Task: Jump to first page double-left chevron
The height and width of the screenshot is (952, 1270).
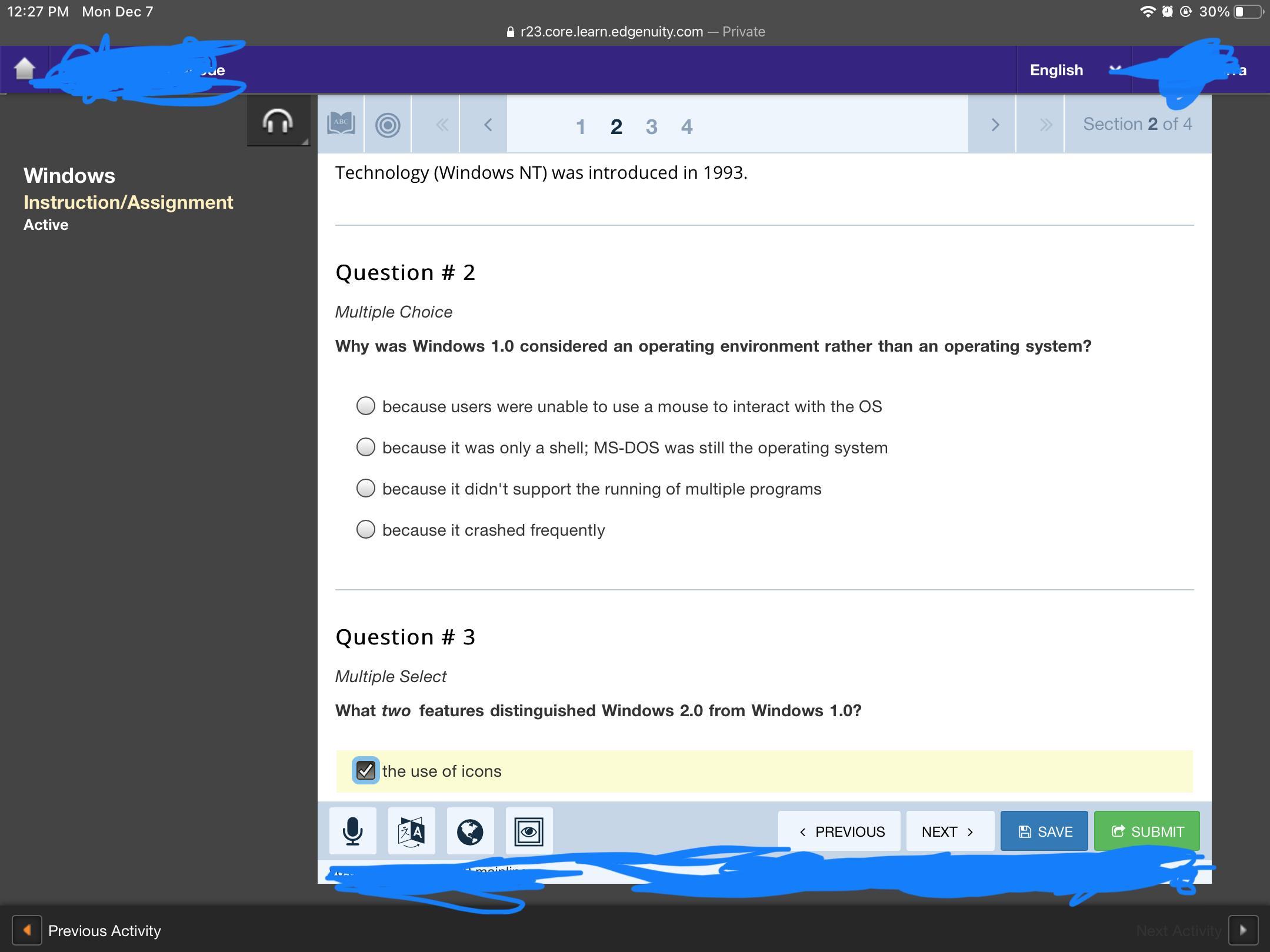Action: point(442,125)
